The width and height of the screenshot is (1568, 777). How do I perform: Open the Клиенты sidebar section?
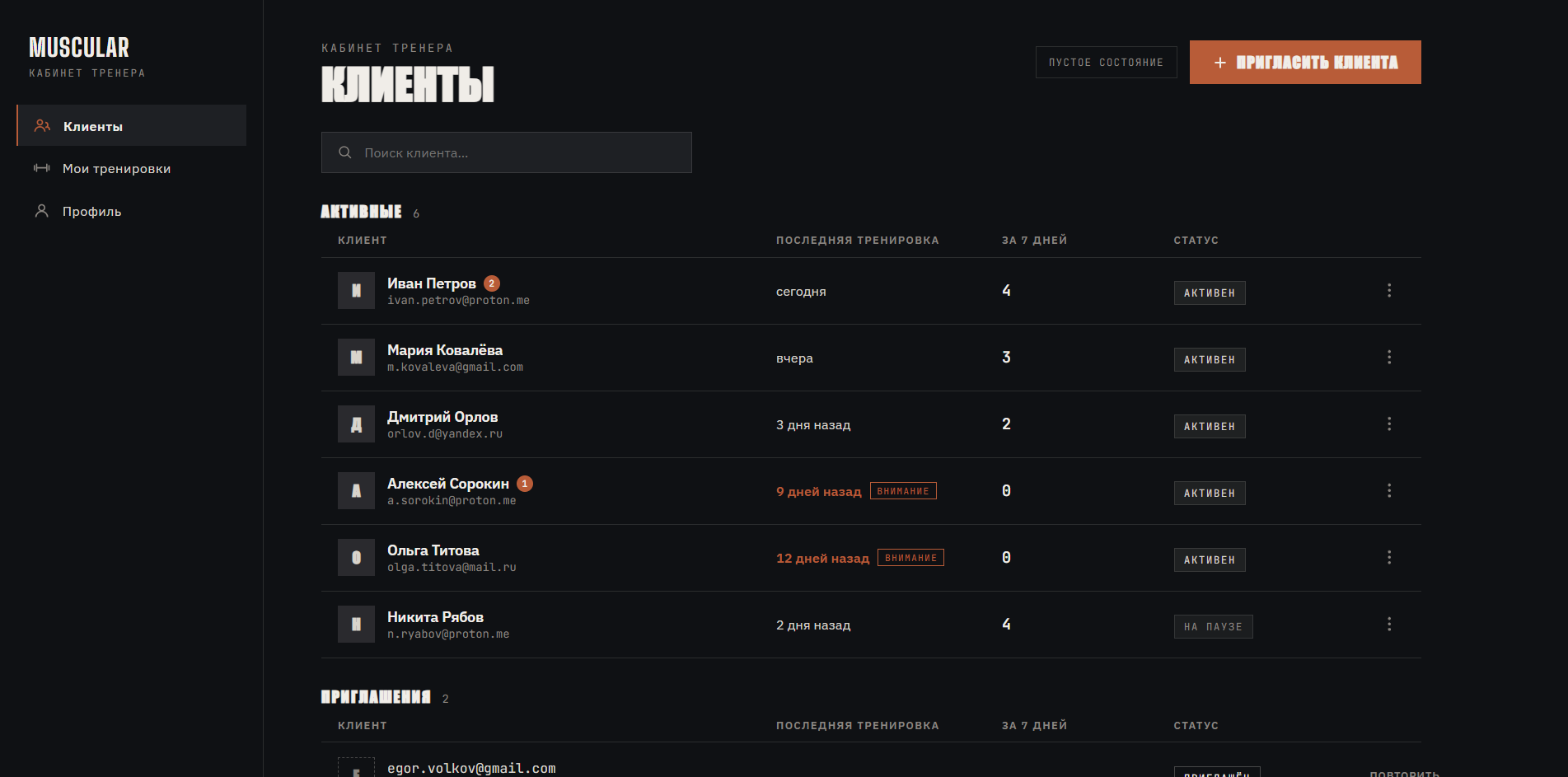(x=132, y=125)
